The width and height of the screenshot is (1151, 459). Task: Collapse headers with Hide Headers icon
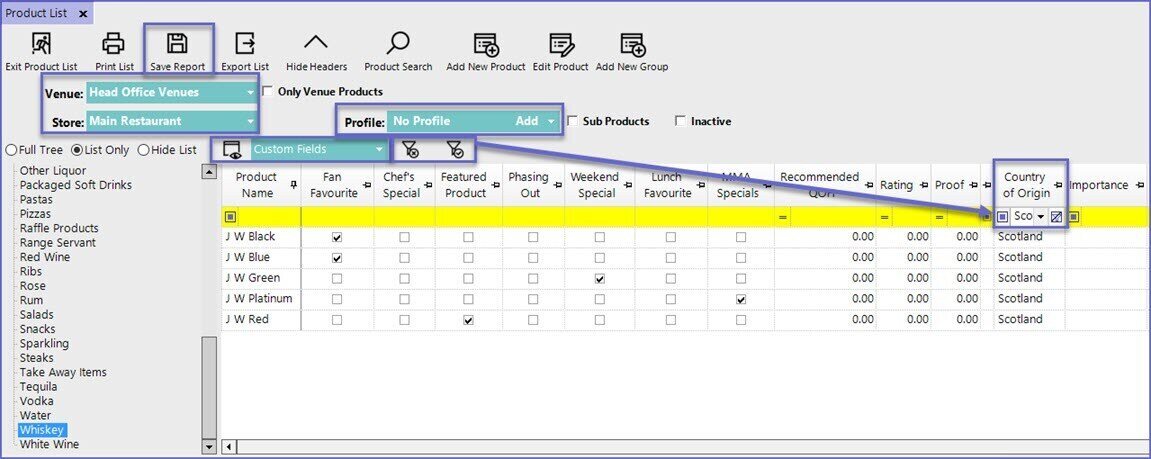[316, 44]
